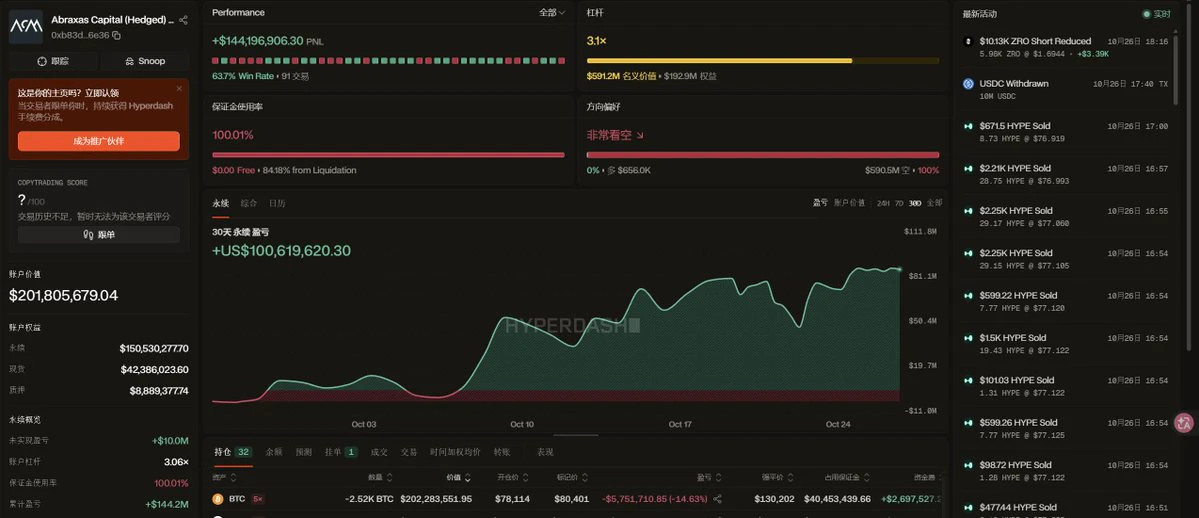1199x518 pixels.
Task: Click the $671.5 HYPE Sold icon
Action: tap(967, 126)
